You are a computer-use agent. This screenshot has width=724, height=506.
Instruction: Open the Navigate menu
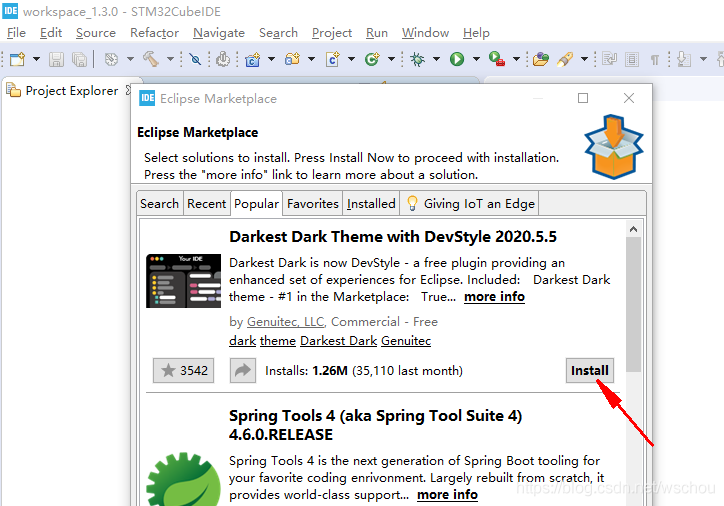(219, 33)
